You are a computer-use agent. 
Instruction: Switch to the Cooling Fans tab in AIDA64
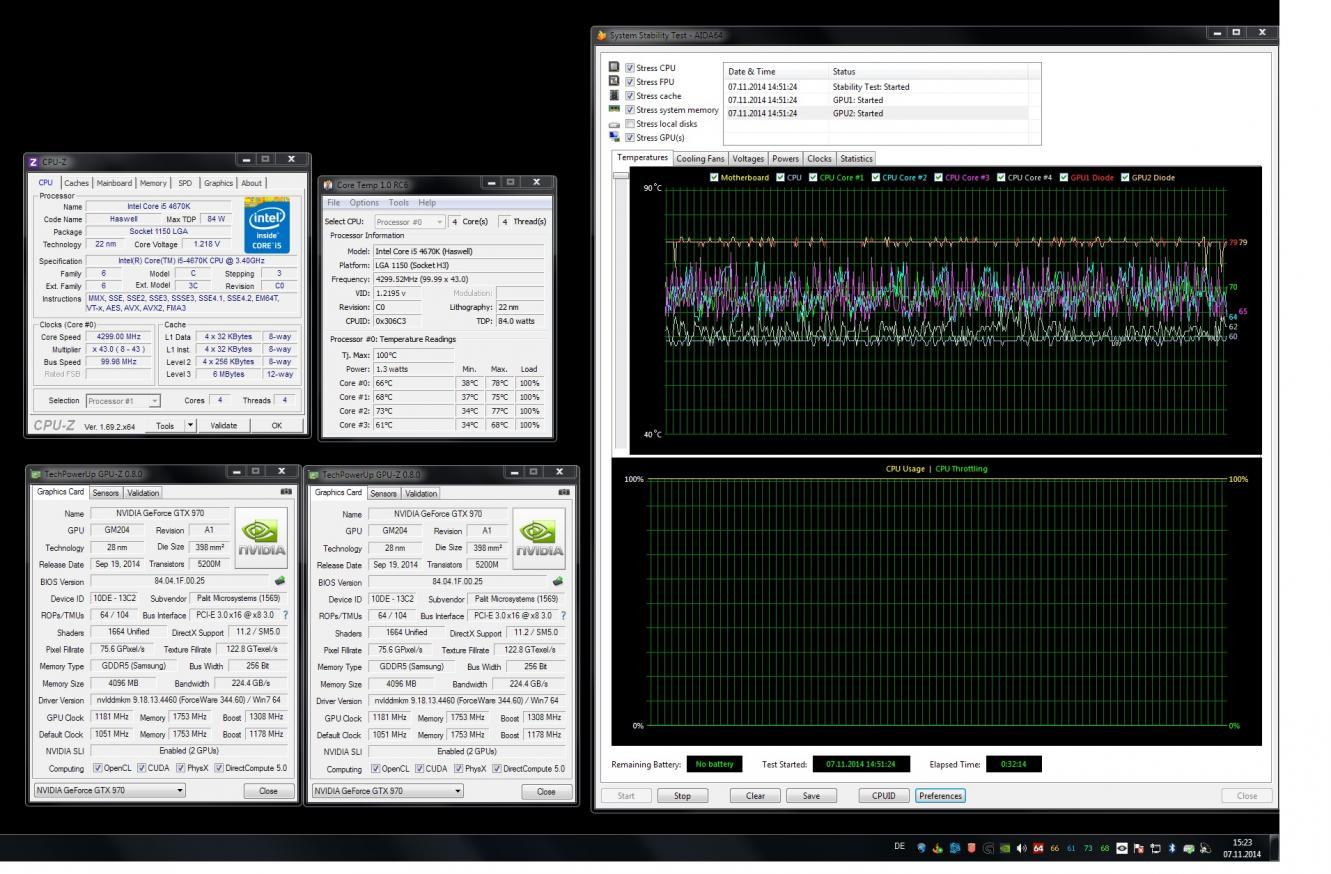700,158
